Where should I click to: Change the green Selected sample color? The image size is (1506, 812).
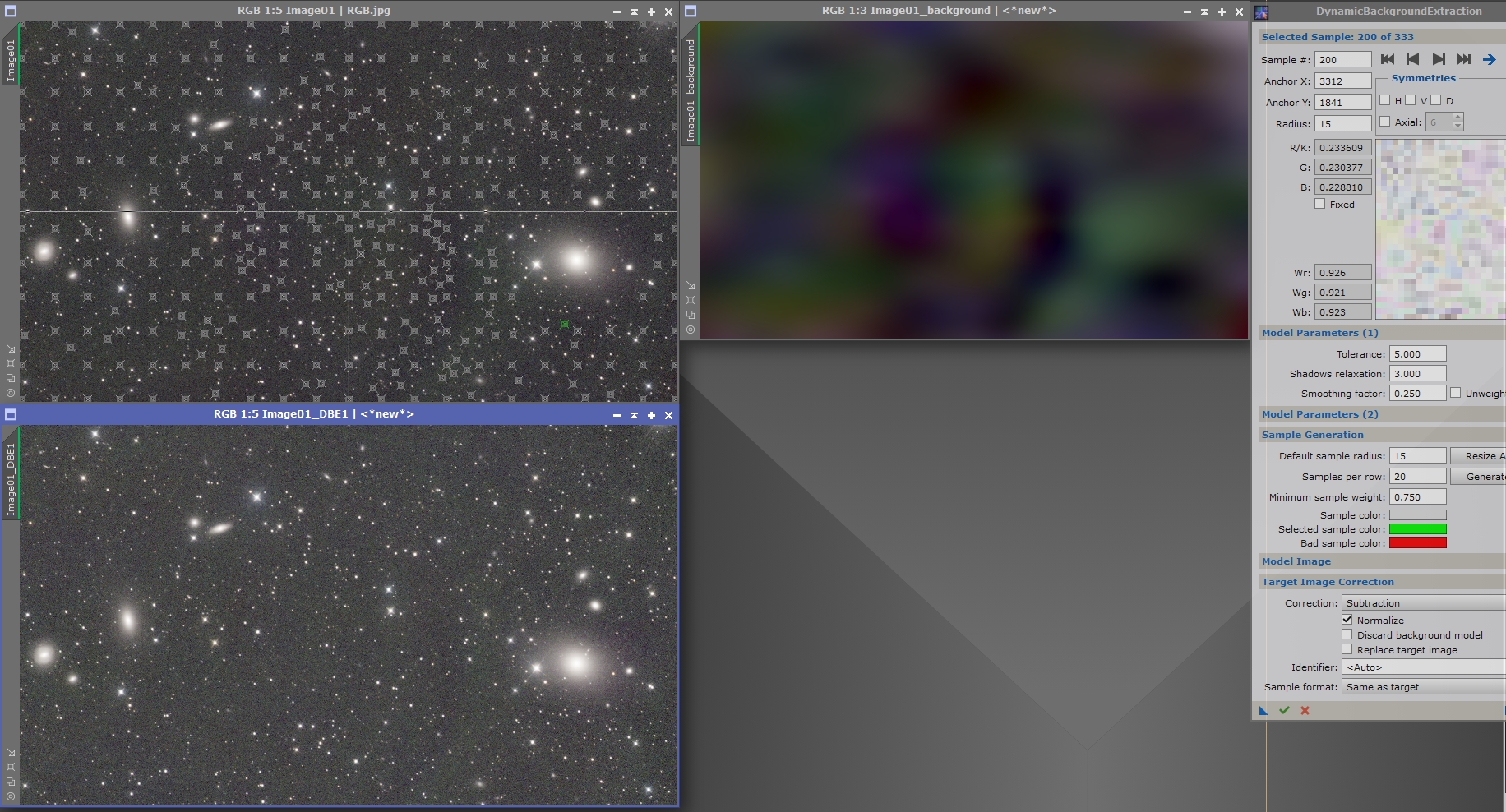[x=1417, y=529]
